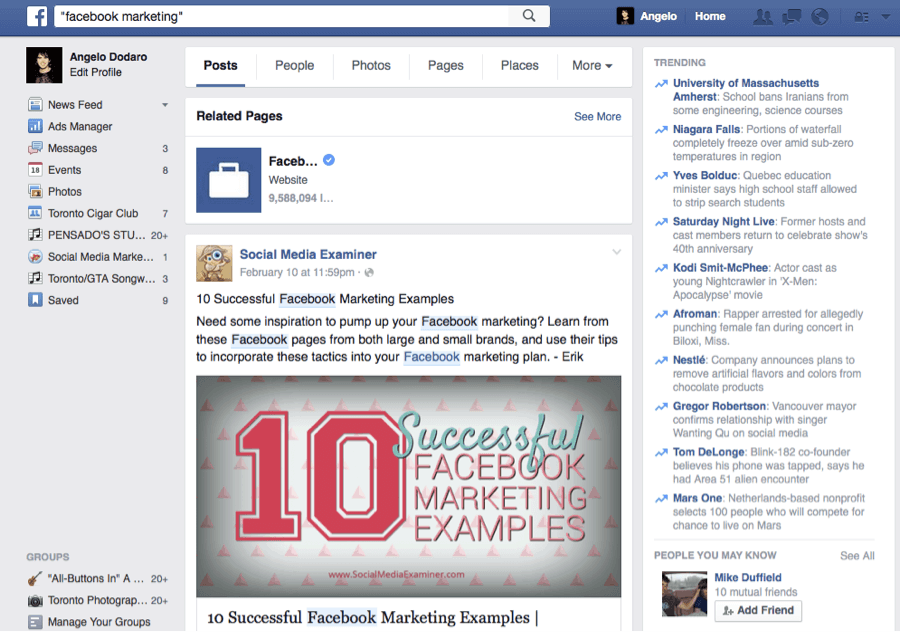Click See More in Related Pages
900x632 pixels.
point(598,117)
